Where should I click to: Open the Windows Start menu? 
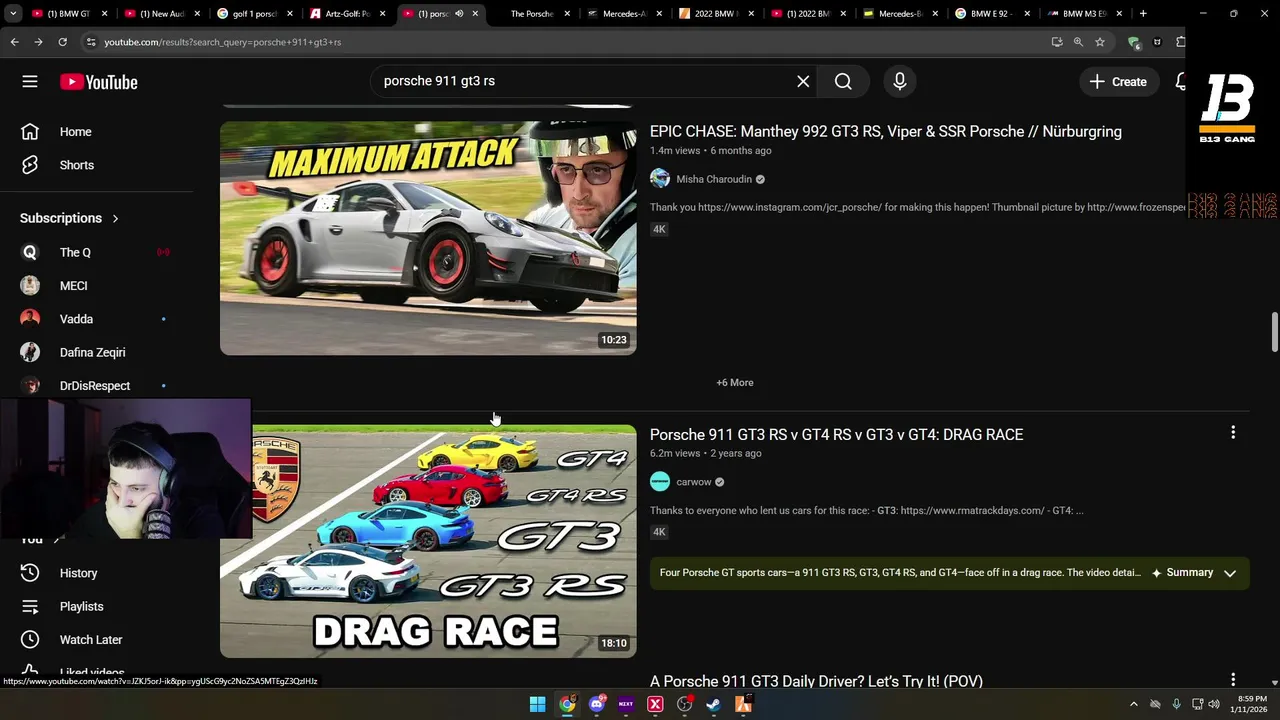point(537,704)
